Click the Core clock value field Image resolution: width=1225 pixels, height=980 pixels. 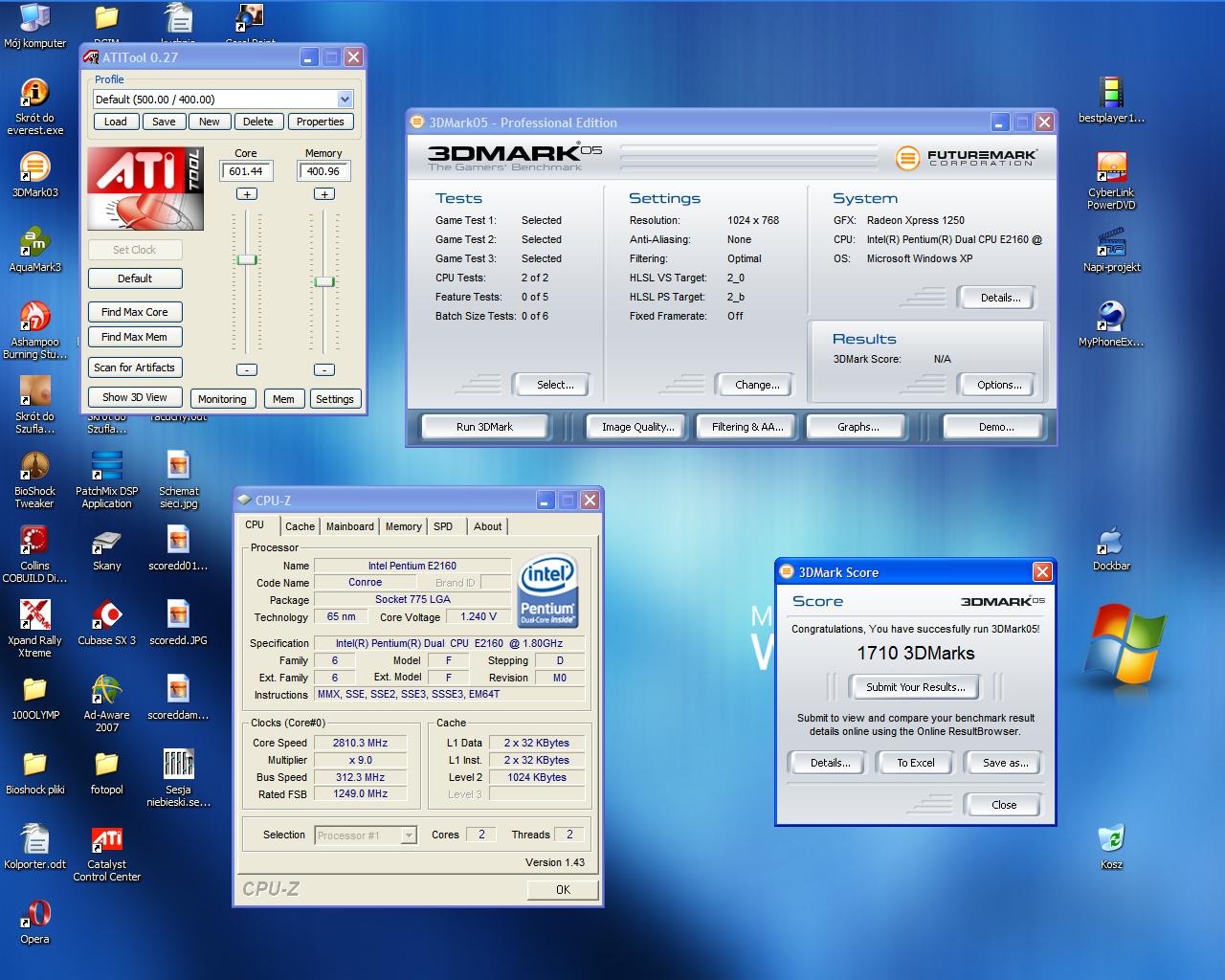coord(246,171)
